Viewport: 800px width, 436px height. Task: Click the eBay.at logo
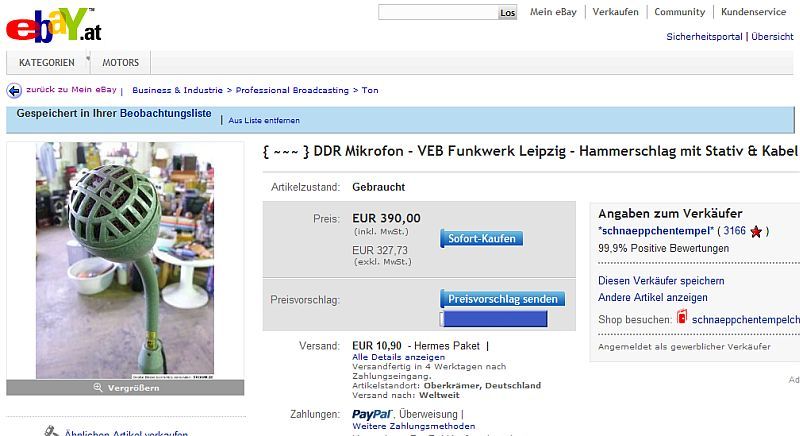(x=54, y=25)
